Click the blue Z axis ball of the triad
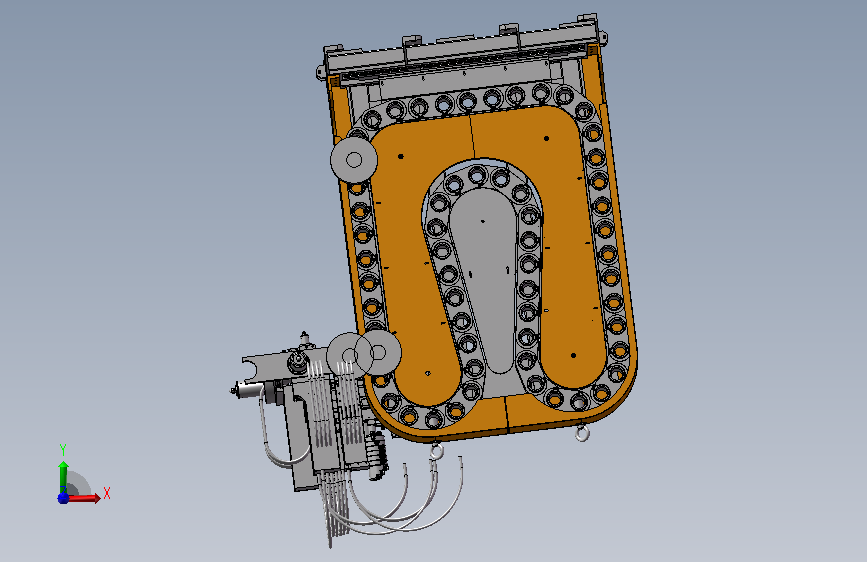The height and width of the screenshot is (562, 867). pyautogui.click(x=63, y=498)
